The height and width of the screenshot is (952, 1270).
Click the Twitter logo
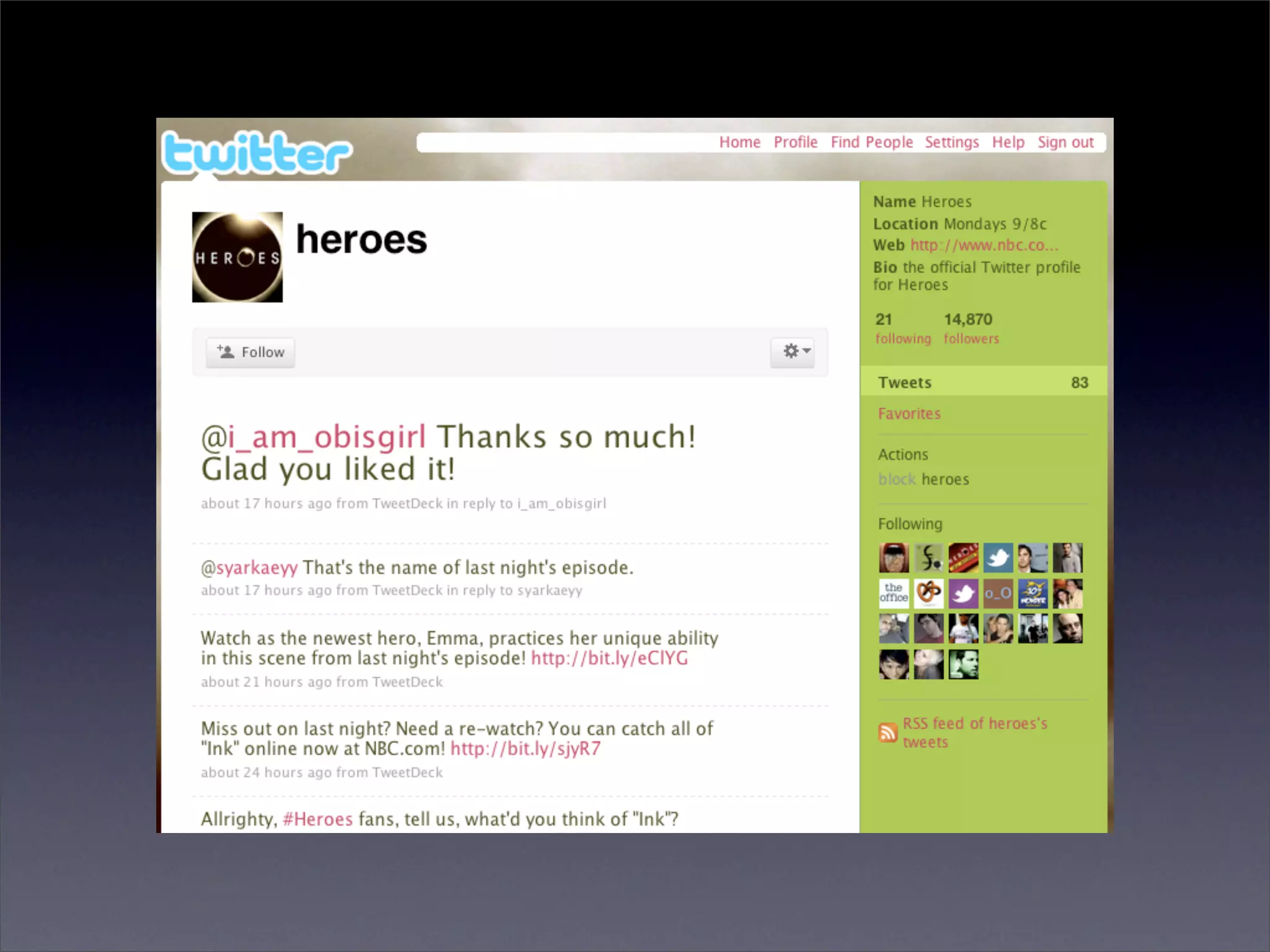[x=257, y=153]
